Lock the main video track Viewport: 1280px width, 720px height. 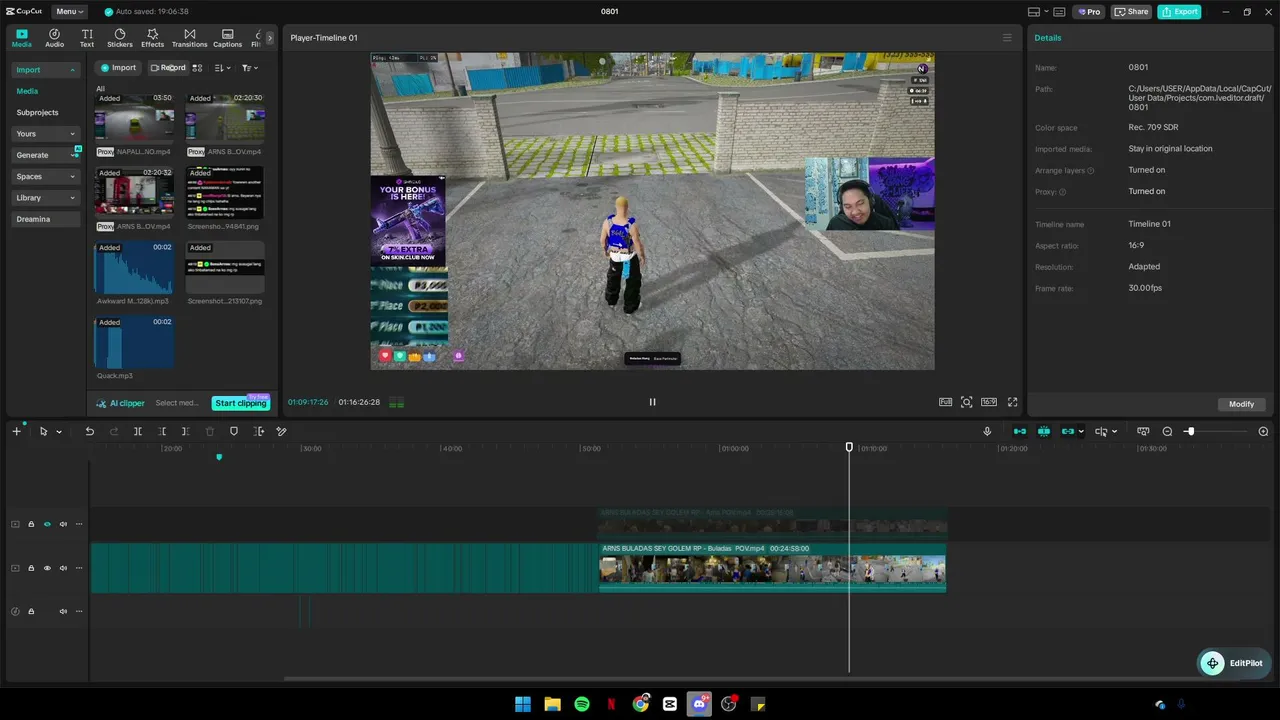31,568
